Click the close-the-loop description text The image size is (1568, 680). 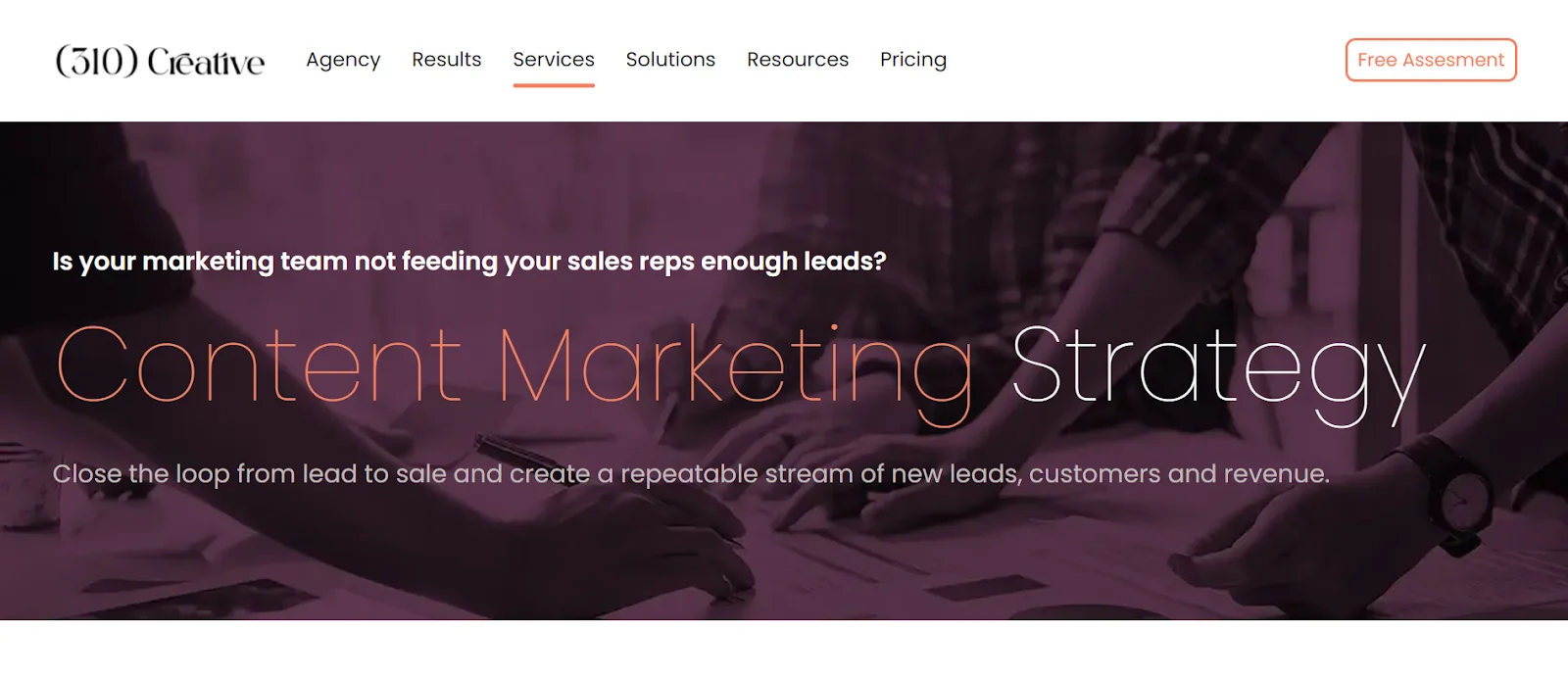(x=693, y=473)
